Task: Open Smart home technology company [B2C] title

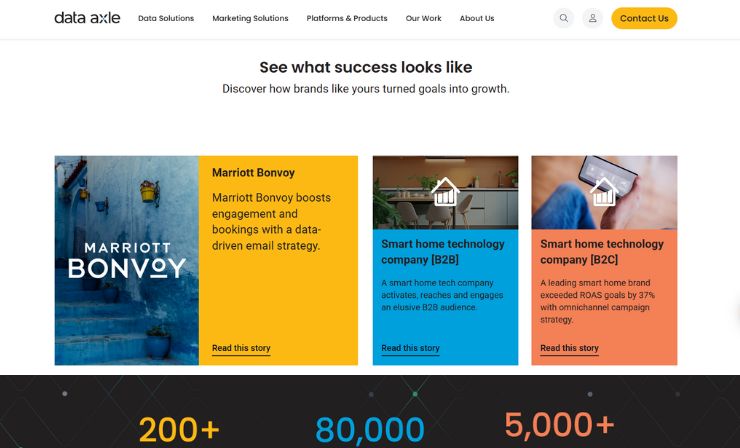Action: point(602,252)
